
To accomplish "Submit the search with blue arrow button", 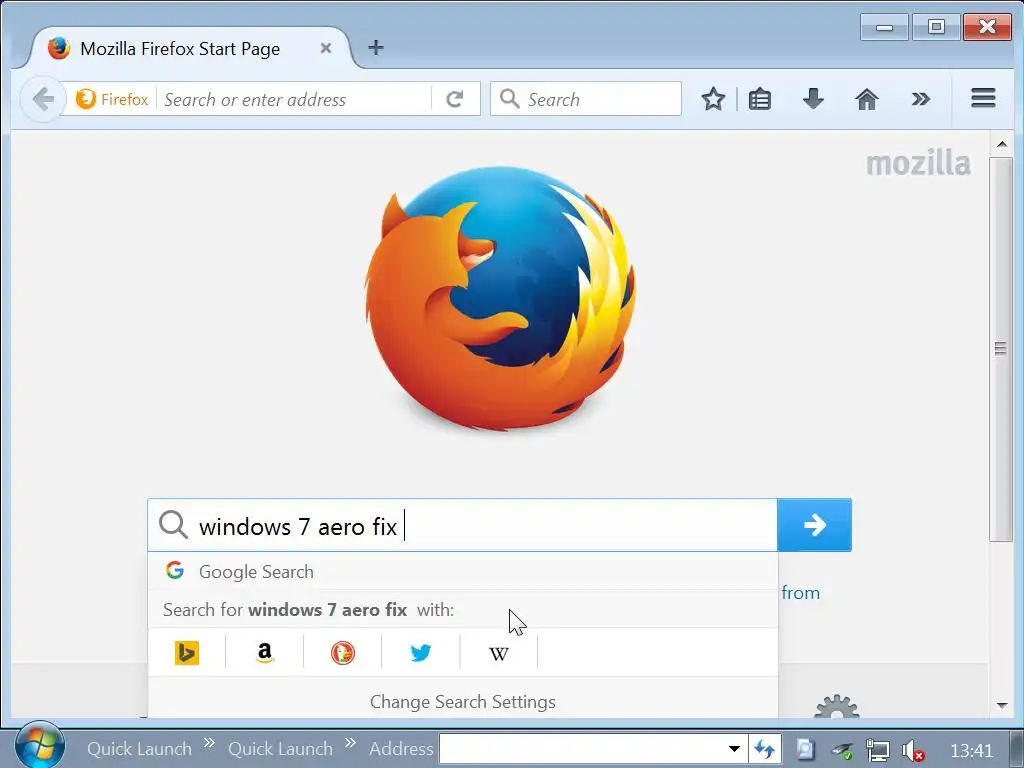I will [814, 525].
